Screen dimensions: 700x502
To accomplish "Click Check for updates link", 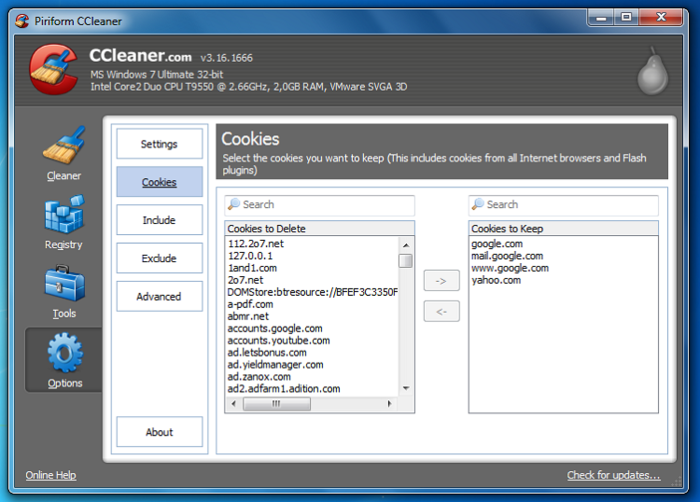I will click(x=613, y=476).
